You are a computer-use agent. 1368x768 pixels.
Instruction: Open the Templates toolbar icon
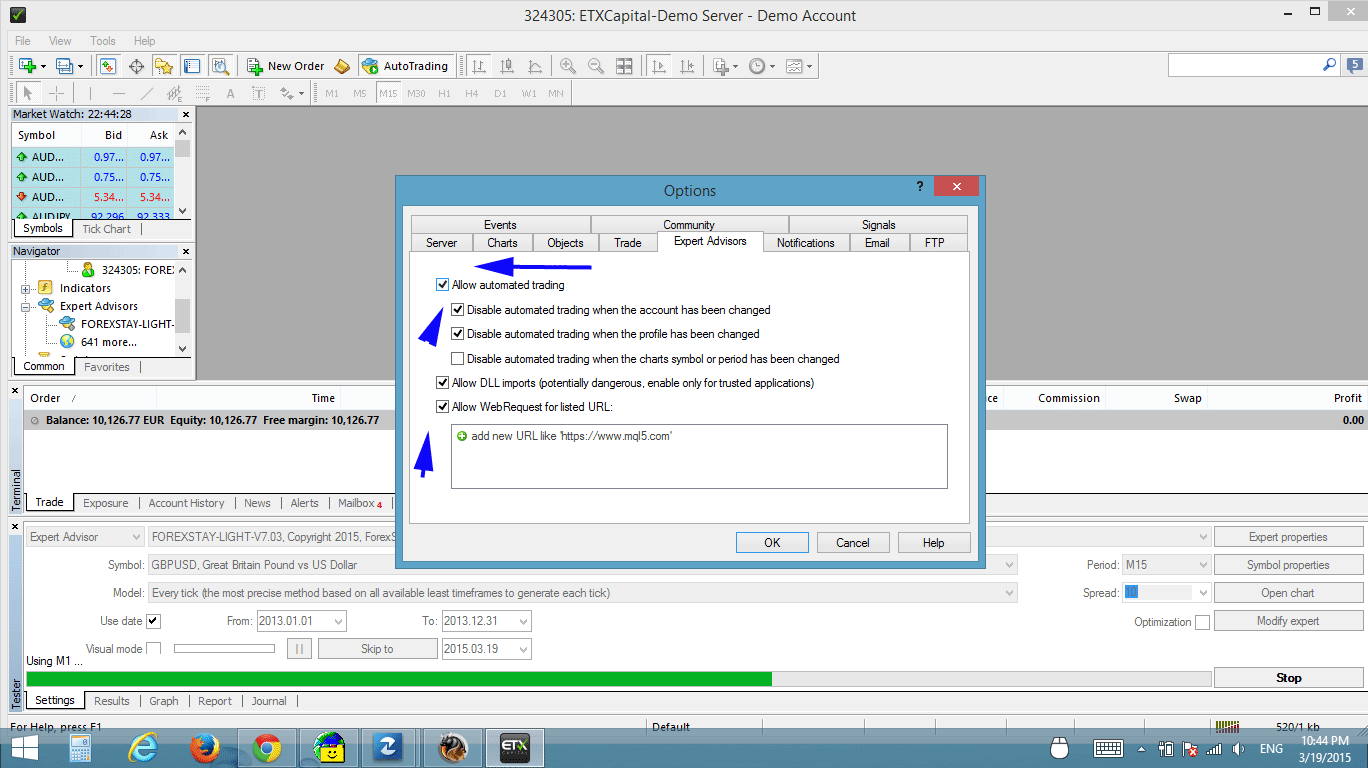[798, 66]
